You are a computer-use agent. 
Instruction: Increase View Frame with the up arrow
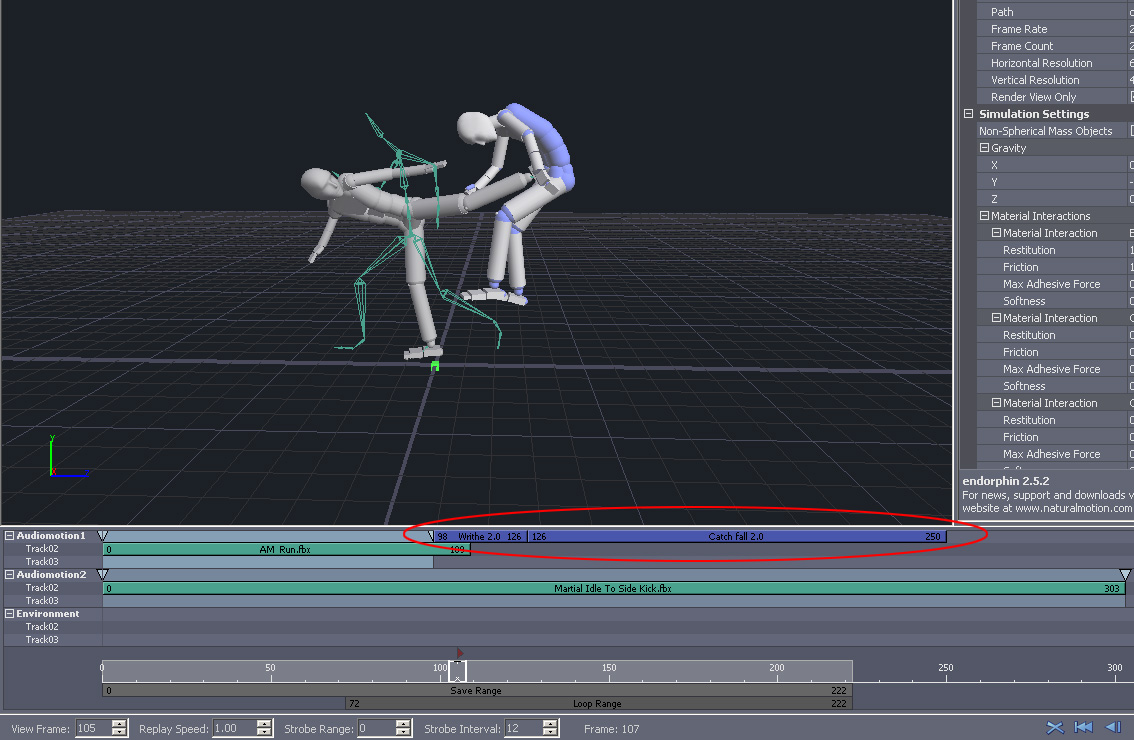[x=119, y=724]
